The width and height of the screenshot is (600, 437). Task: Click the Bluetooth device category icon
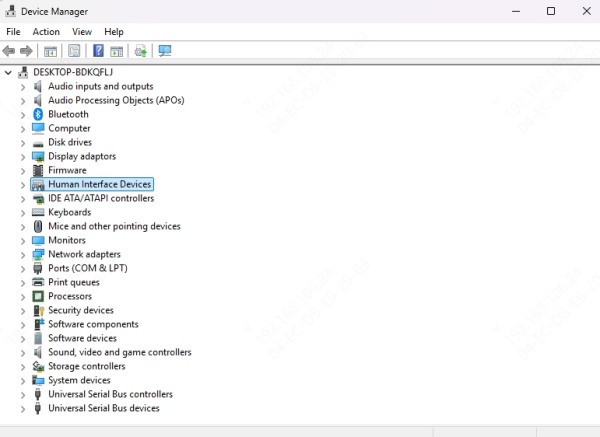coord(39,114)
